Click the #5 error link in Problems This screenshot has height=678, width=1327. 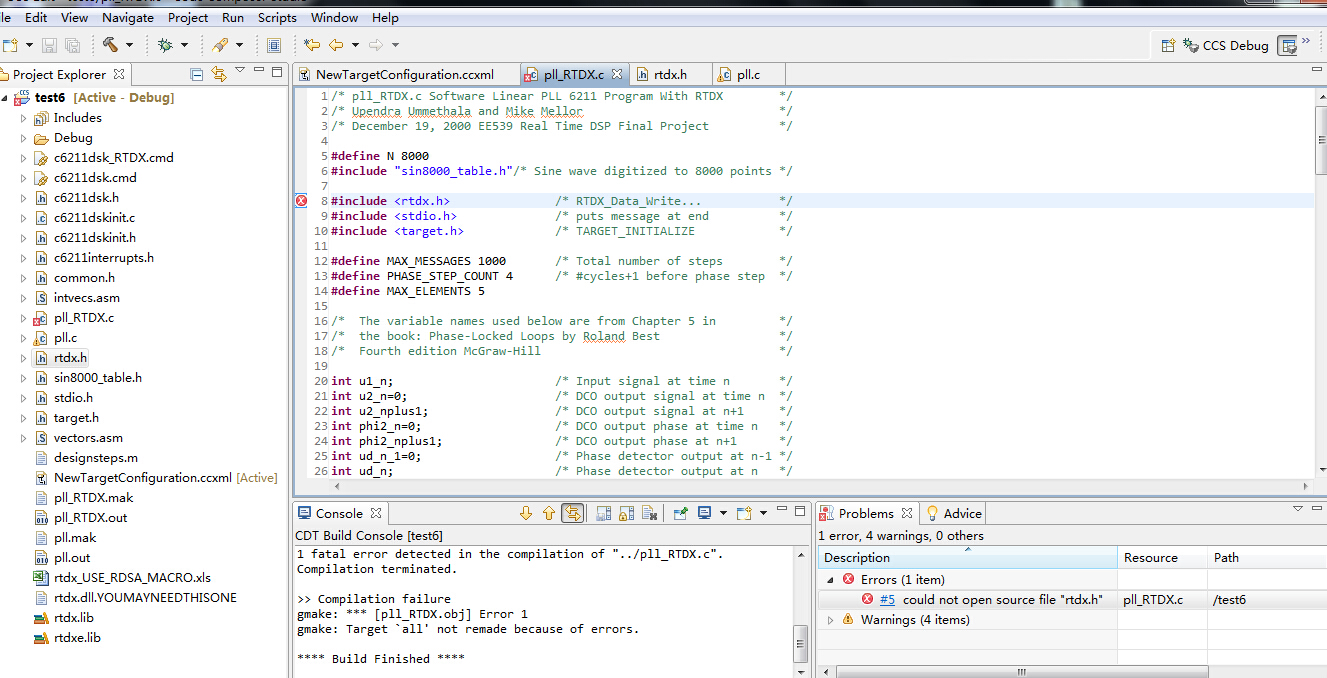pyautogui.click(x=887, y=600)
